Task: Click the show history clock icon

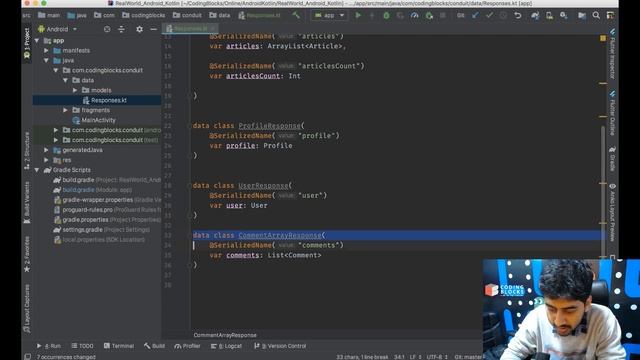Action: point(503,16)
